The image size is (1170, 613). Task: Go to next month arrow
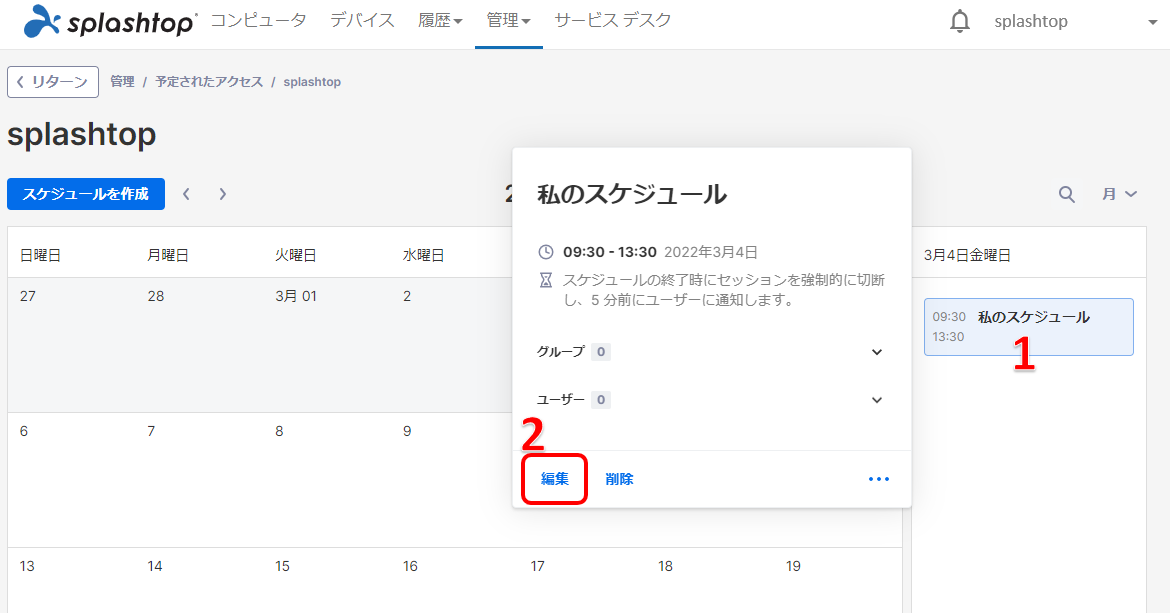tap(222, 194)
